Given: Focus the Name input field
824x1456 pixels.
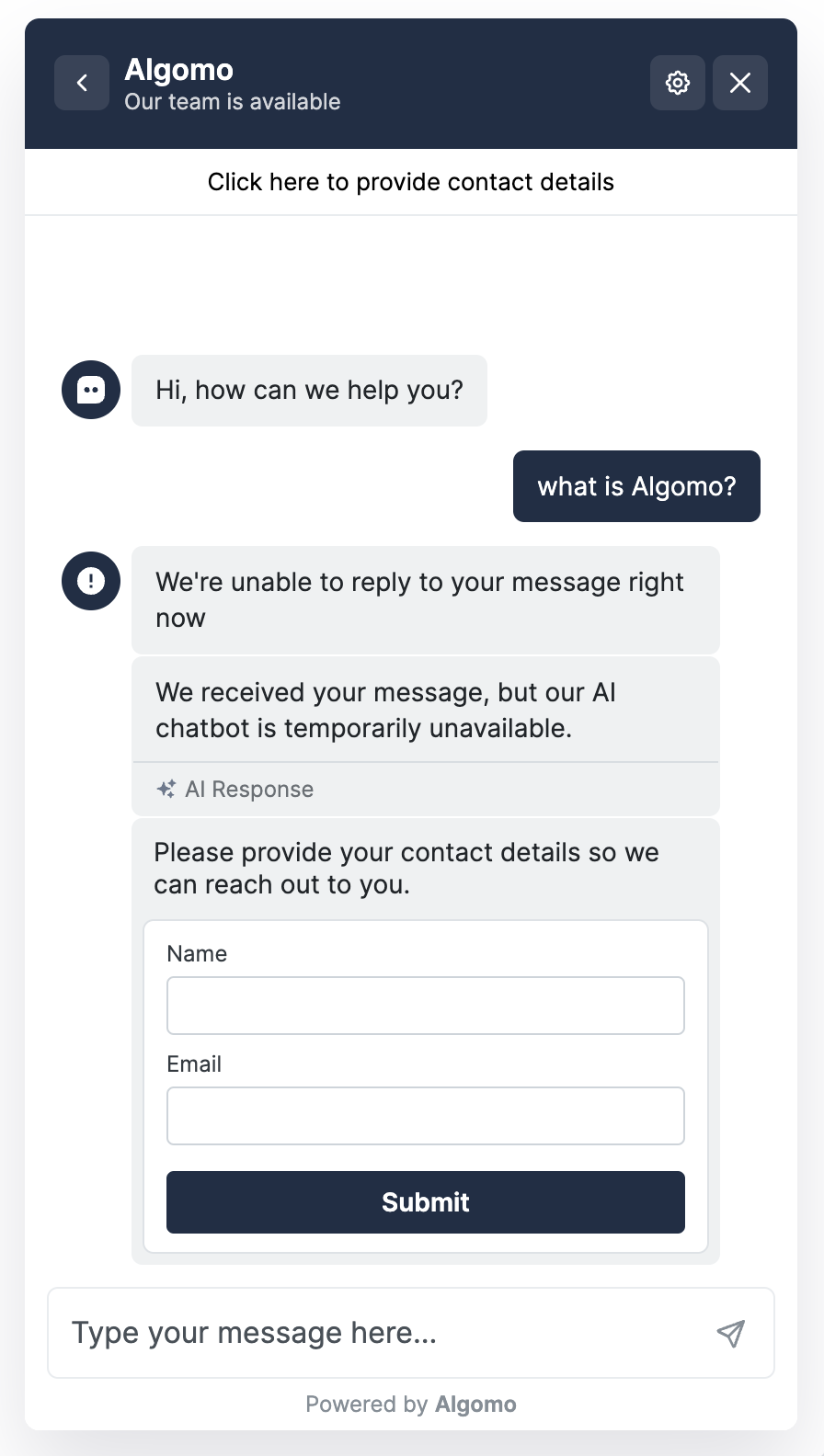Looking at the screenshot, I should click(425, 1006).
